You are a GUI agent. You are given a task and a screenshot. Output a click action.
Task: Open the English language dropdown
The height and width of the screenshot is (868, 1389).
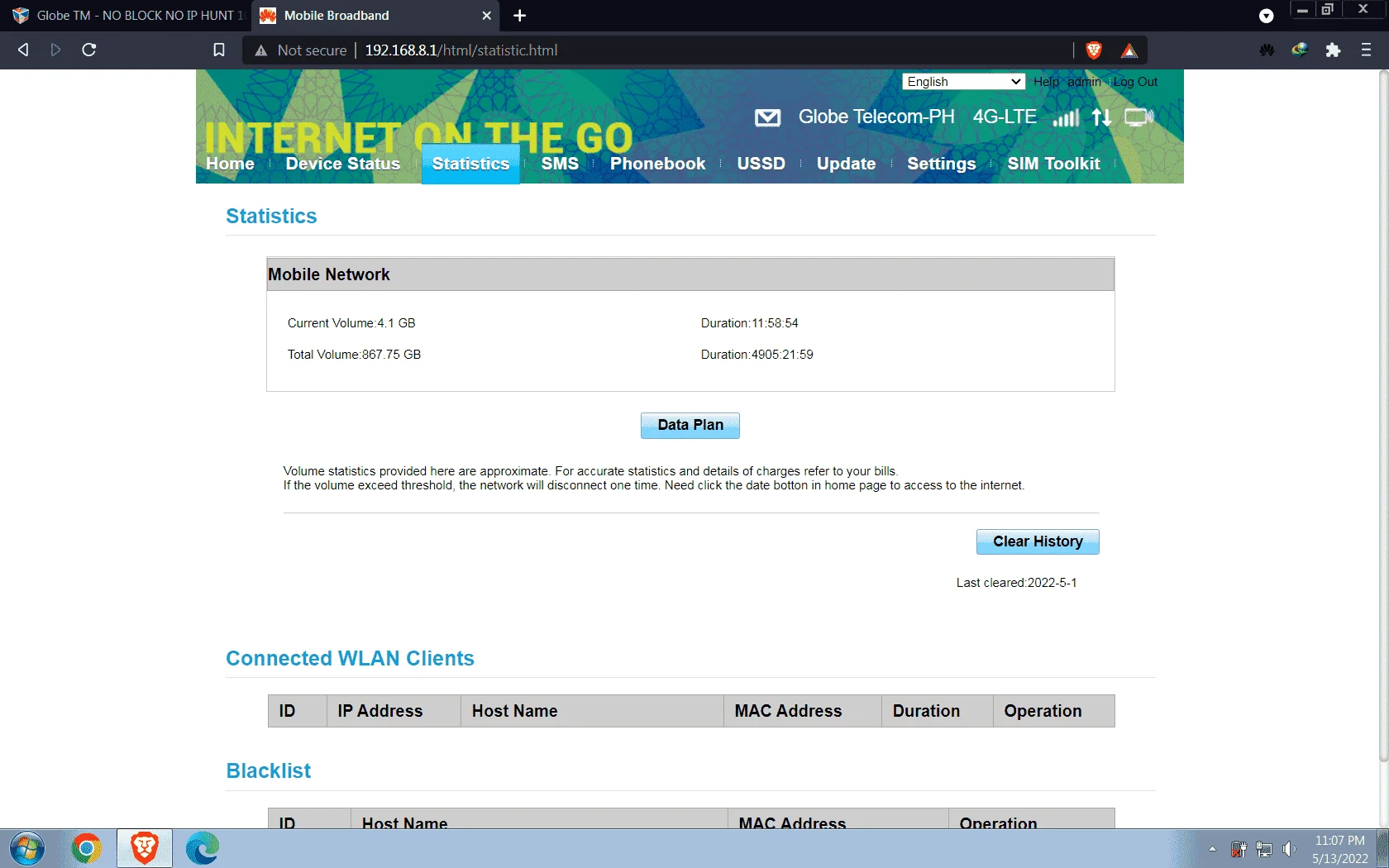coord(963,82)
